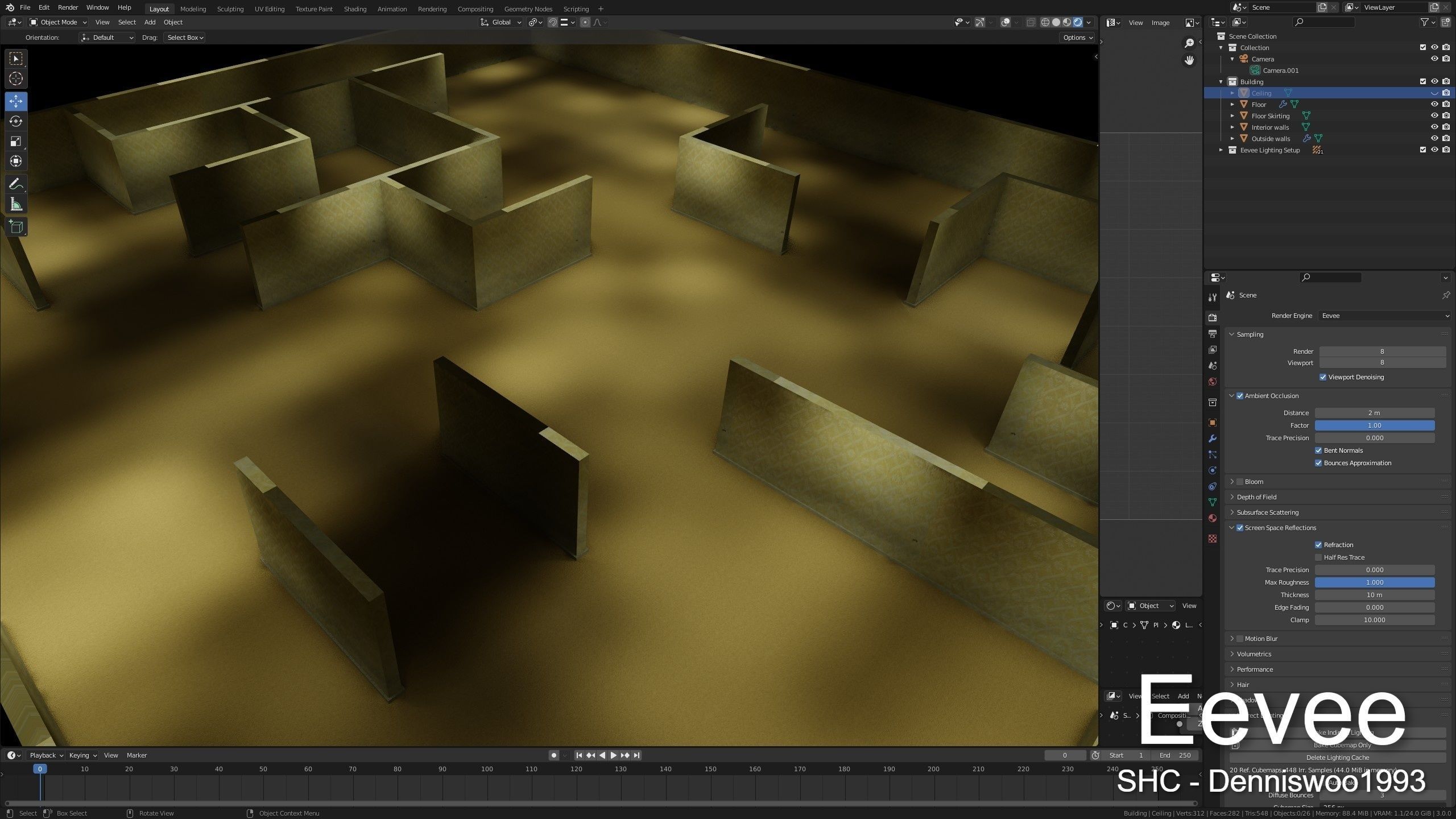This screenshot has width=1456, height=819.
Task: Activate the Transform tool
Action: tap(16, 161)
